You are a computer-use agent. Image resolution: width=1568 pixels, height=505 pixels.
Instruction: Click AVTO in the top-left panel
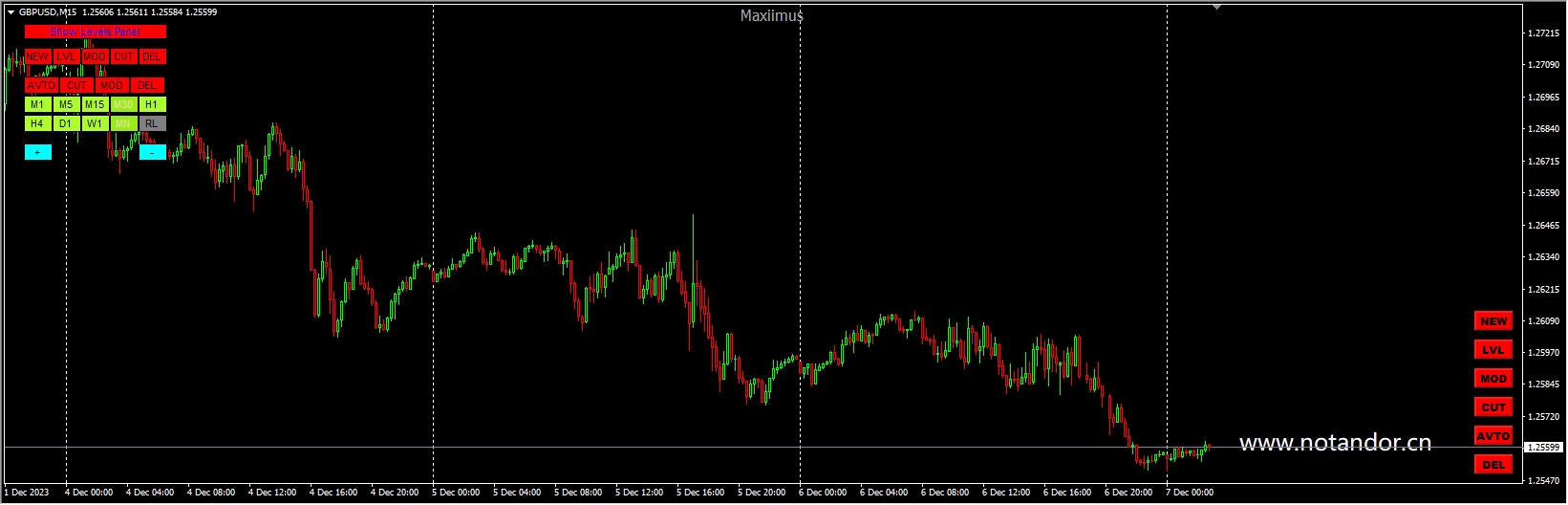click(42, 85)
